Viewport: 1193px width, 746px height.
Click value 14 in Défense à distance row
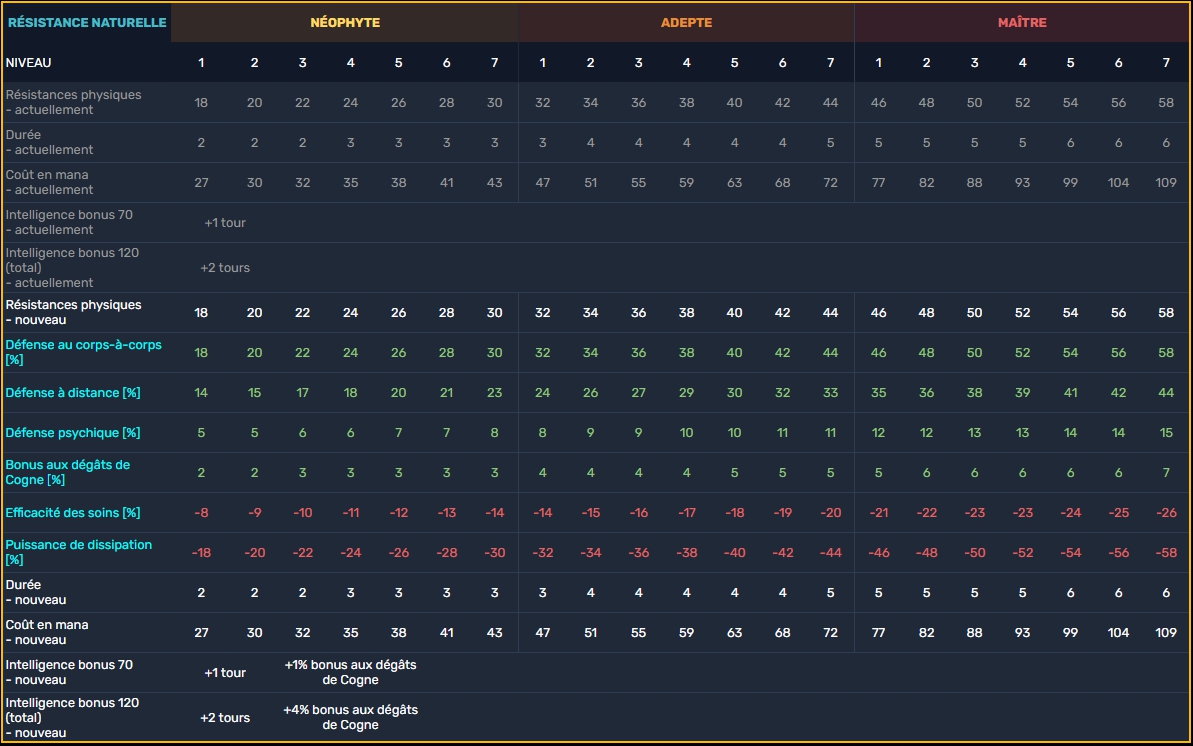[201, 393]
